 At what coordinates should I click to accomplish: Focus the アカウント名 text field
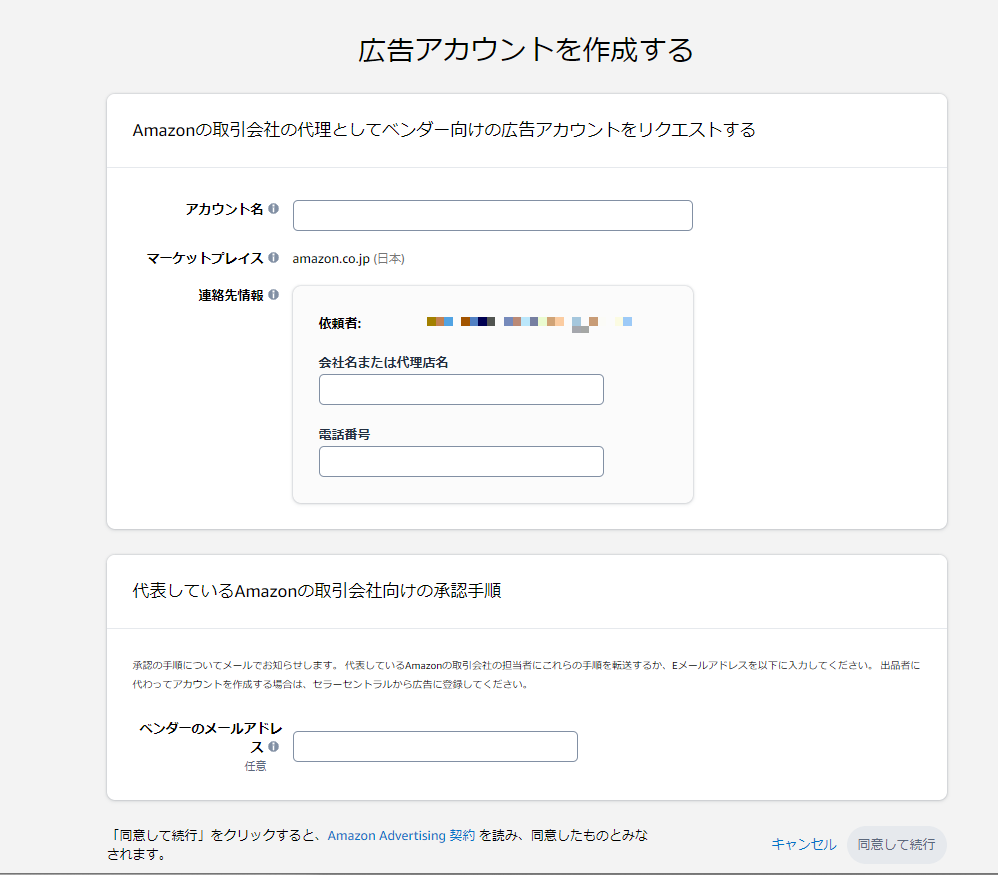492,215
